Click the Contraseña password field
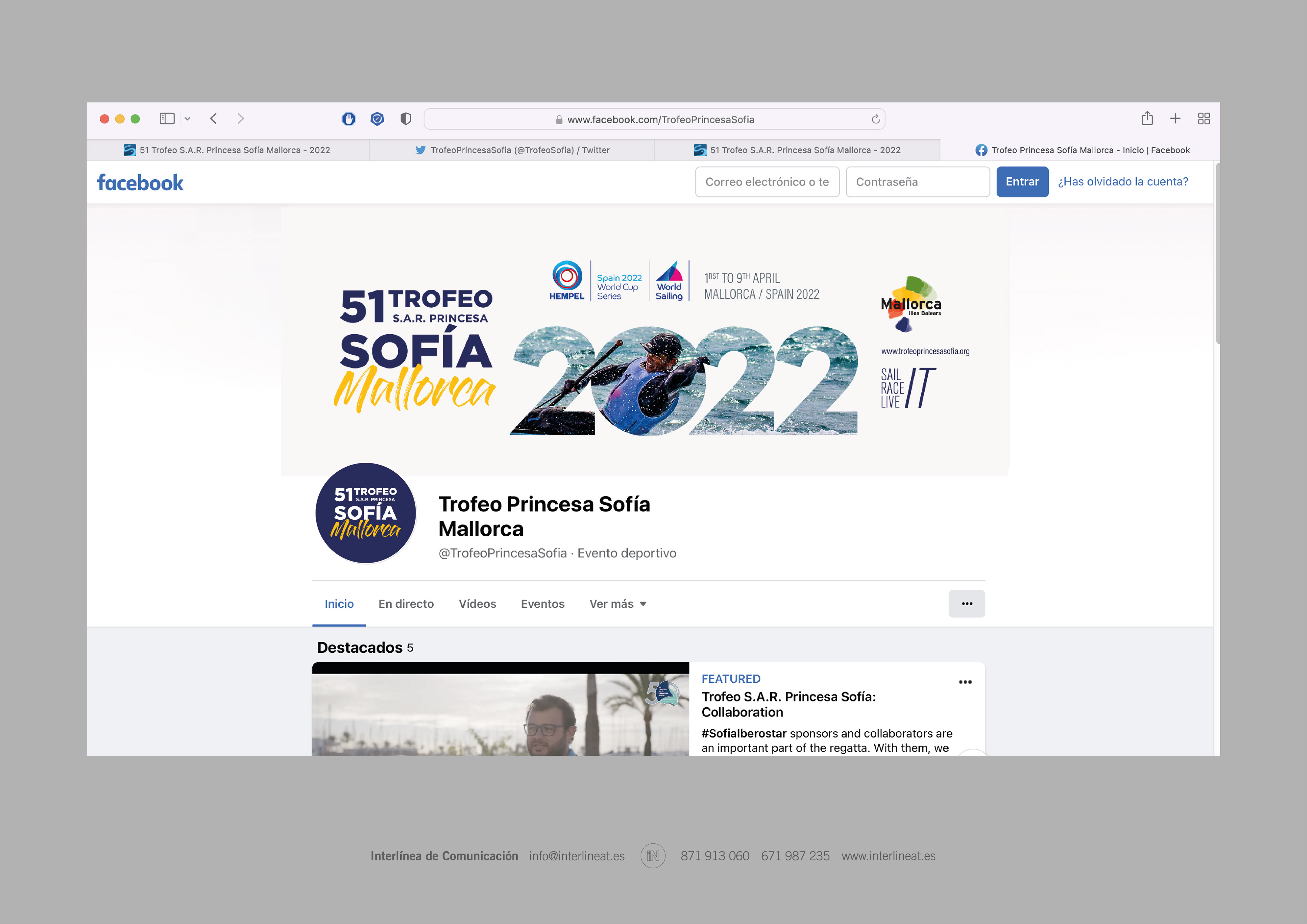 tap(917, 182)
